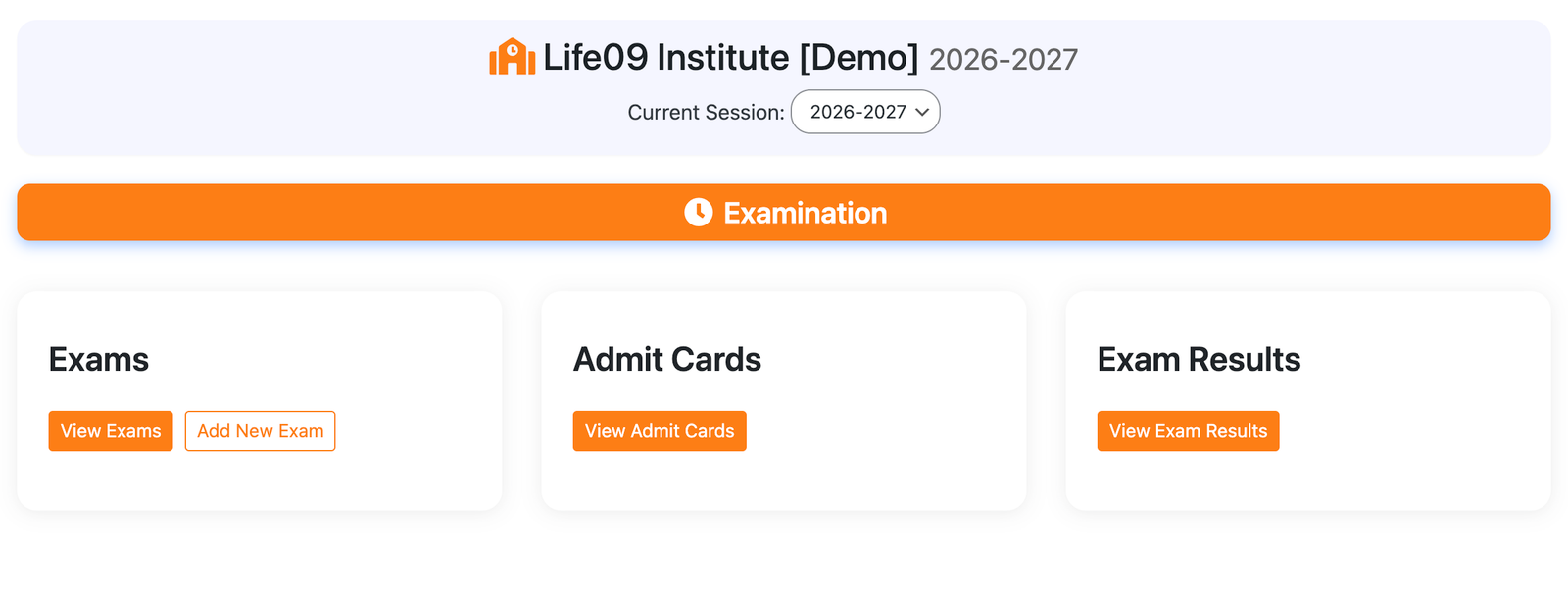Open View Admit Cards

[660, 431]
